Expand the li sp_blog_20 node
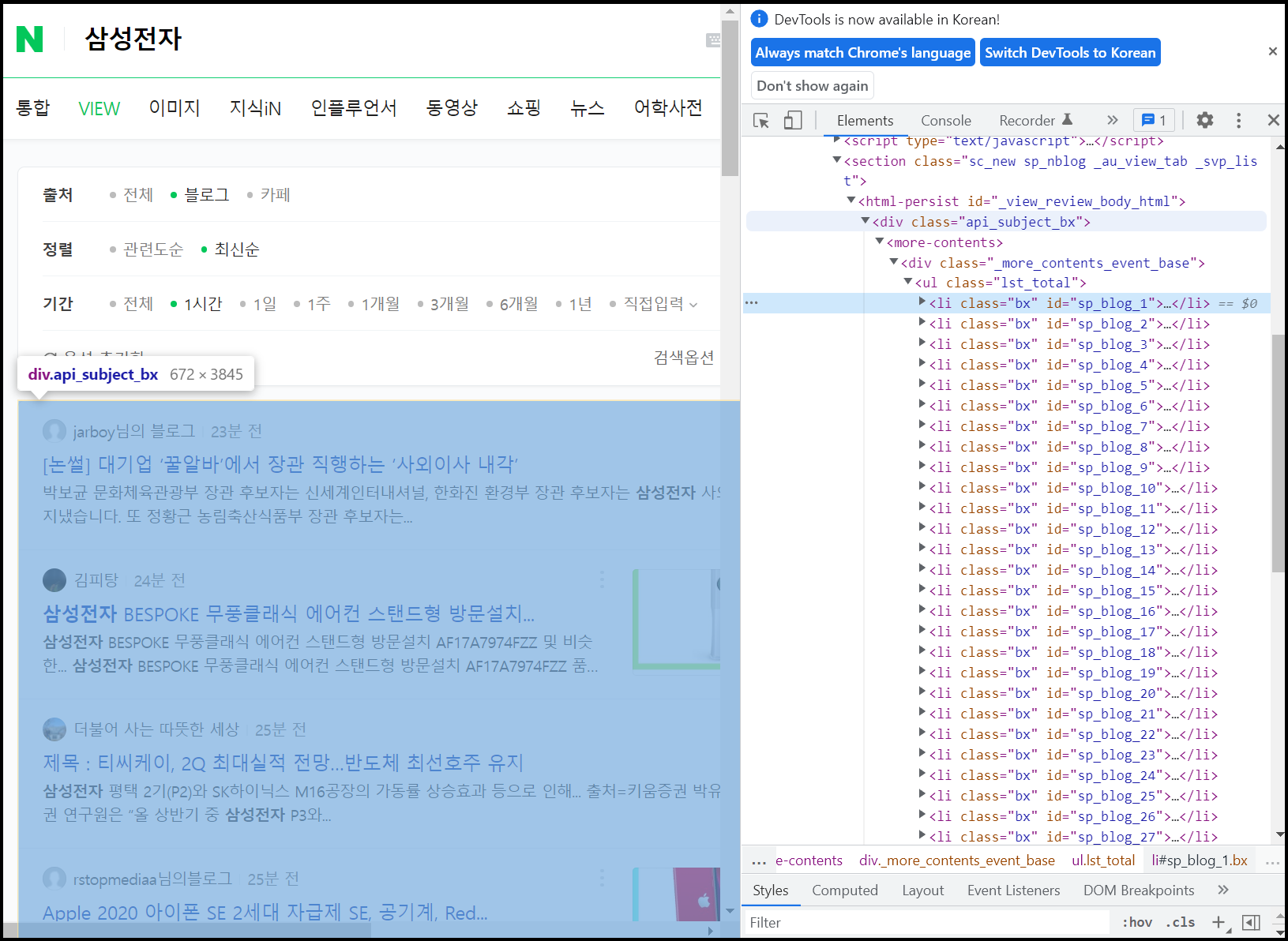Viewport: 1288px width, 941px height. [x=922, y=692]
